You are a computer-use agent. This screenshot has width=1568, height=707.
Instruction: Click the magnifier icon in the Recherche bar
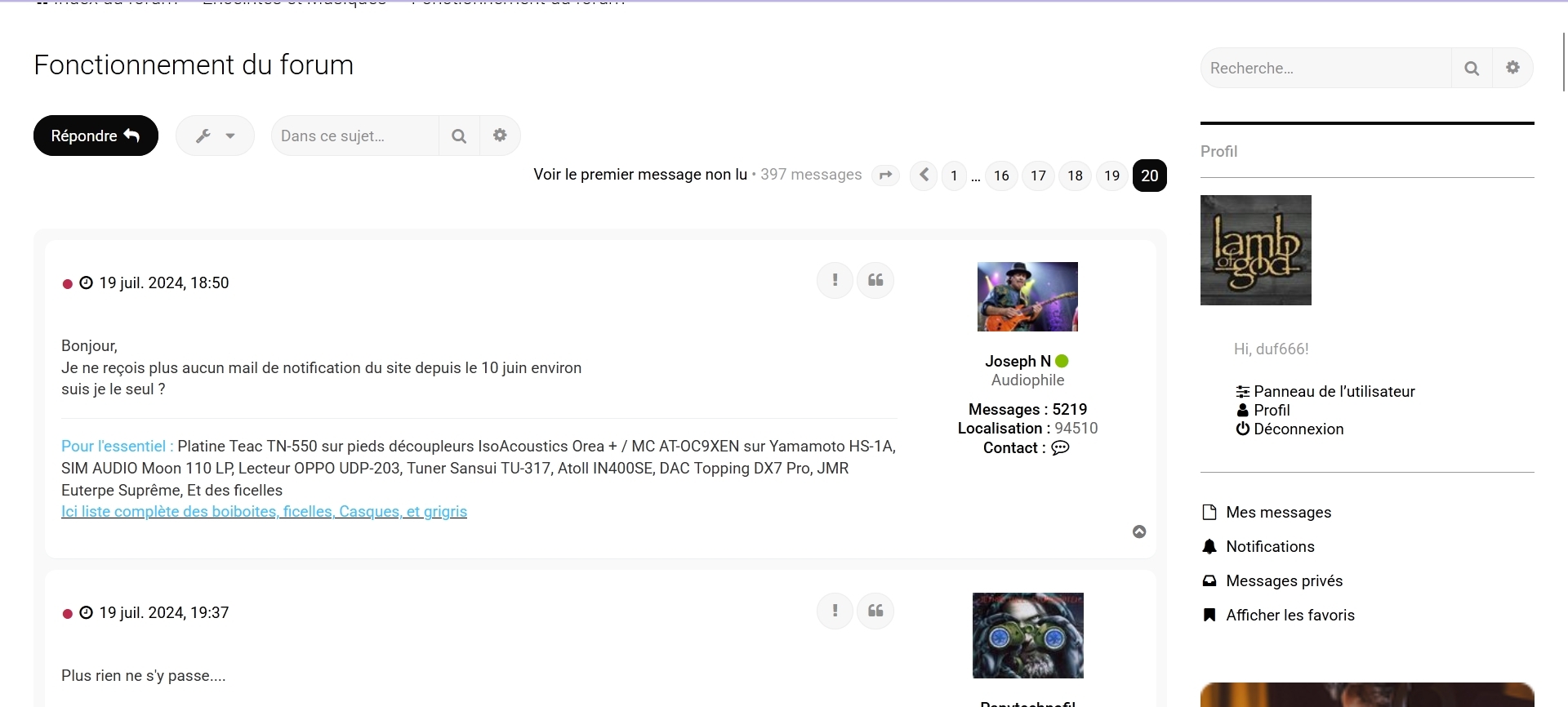(1472, 68)
